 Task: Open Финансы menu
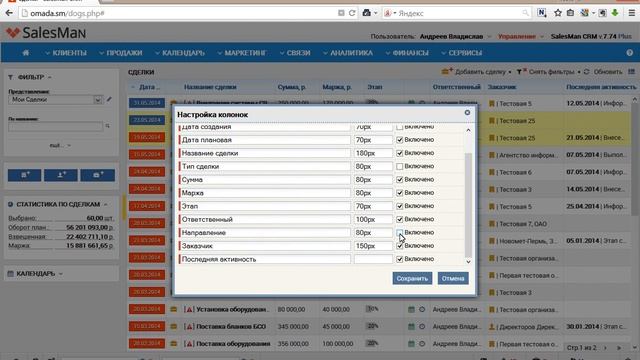407,53
